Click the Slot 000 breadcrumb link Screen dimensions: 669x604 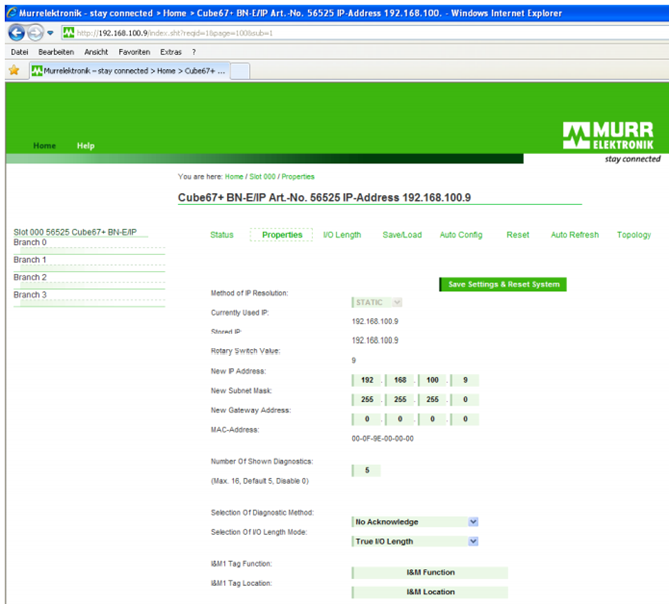262,177
